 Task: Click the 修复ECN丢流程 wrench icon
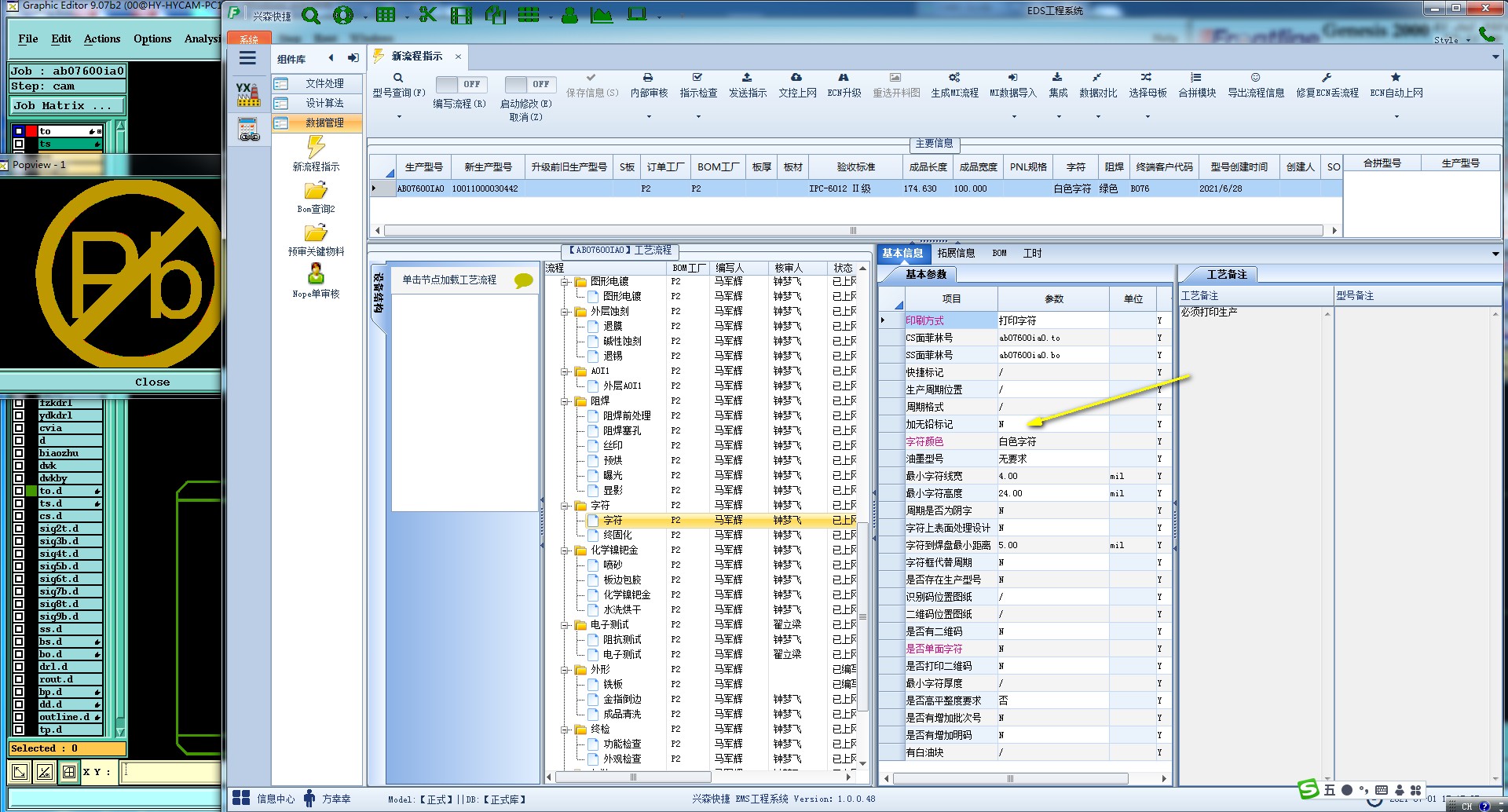point(1327,78)
